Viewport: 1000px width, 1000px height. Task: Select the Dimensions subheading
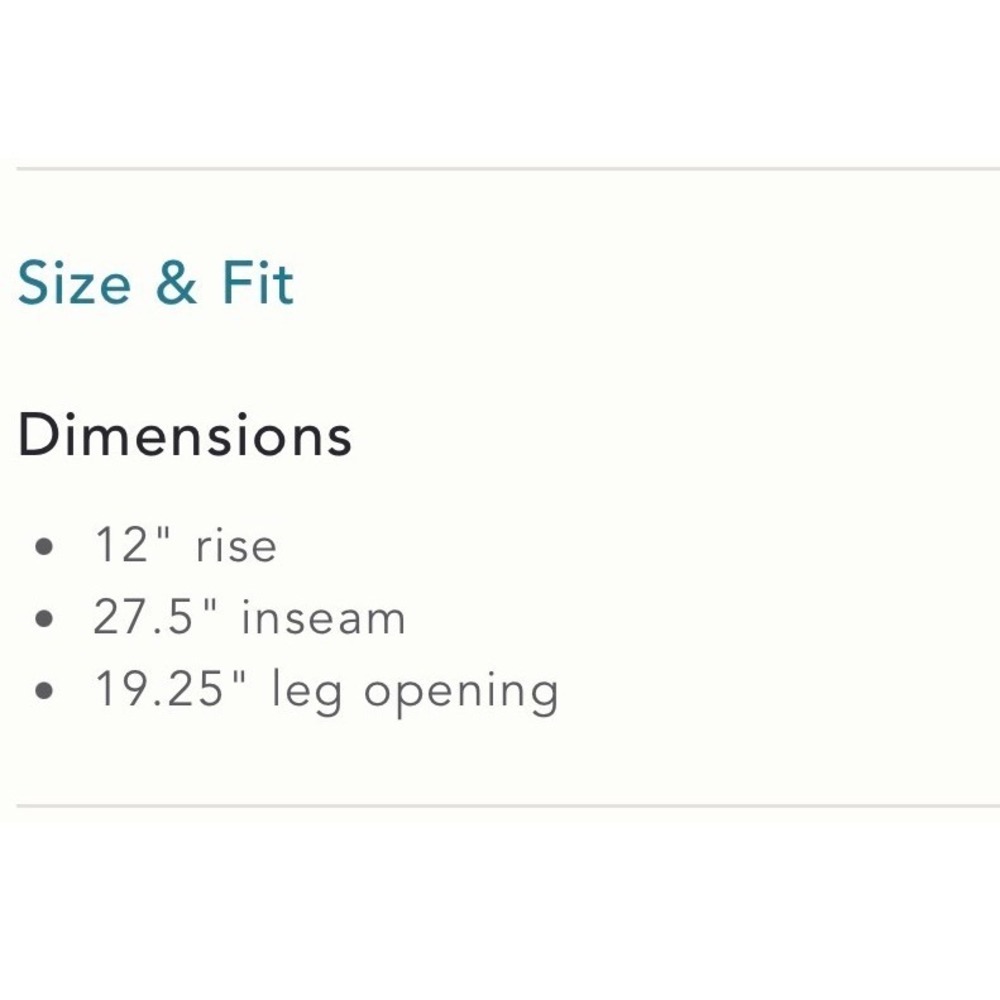(x=185, y=435)
